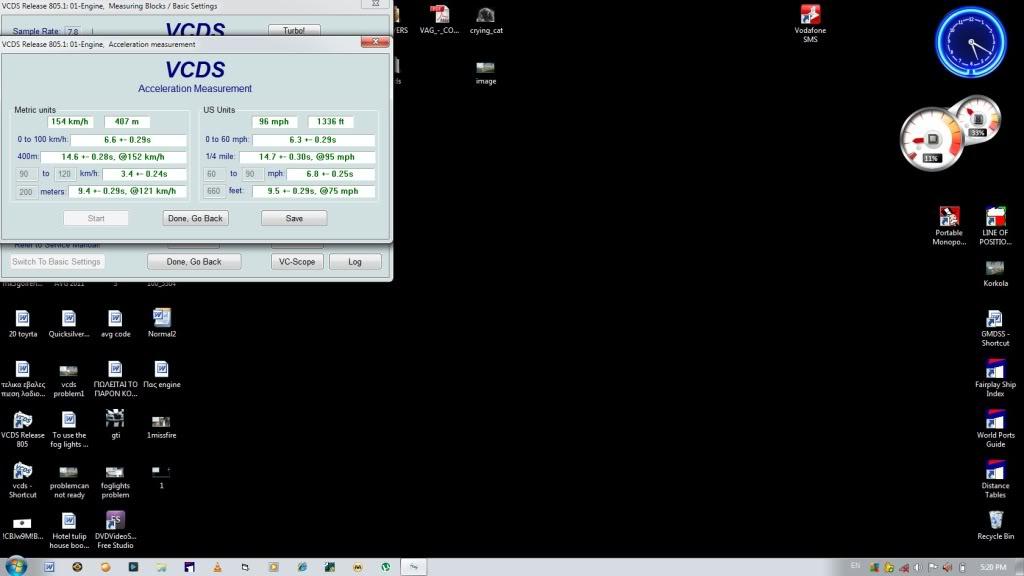Open the Fairplay Ship Index icon
The image size is (1024, 576).
point(995,379)
